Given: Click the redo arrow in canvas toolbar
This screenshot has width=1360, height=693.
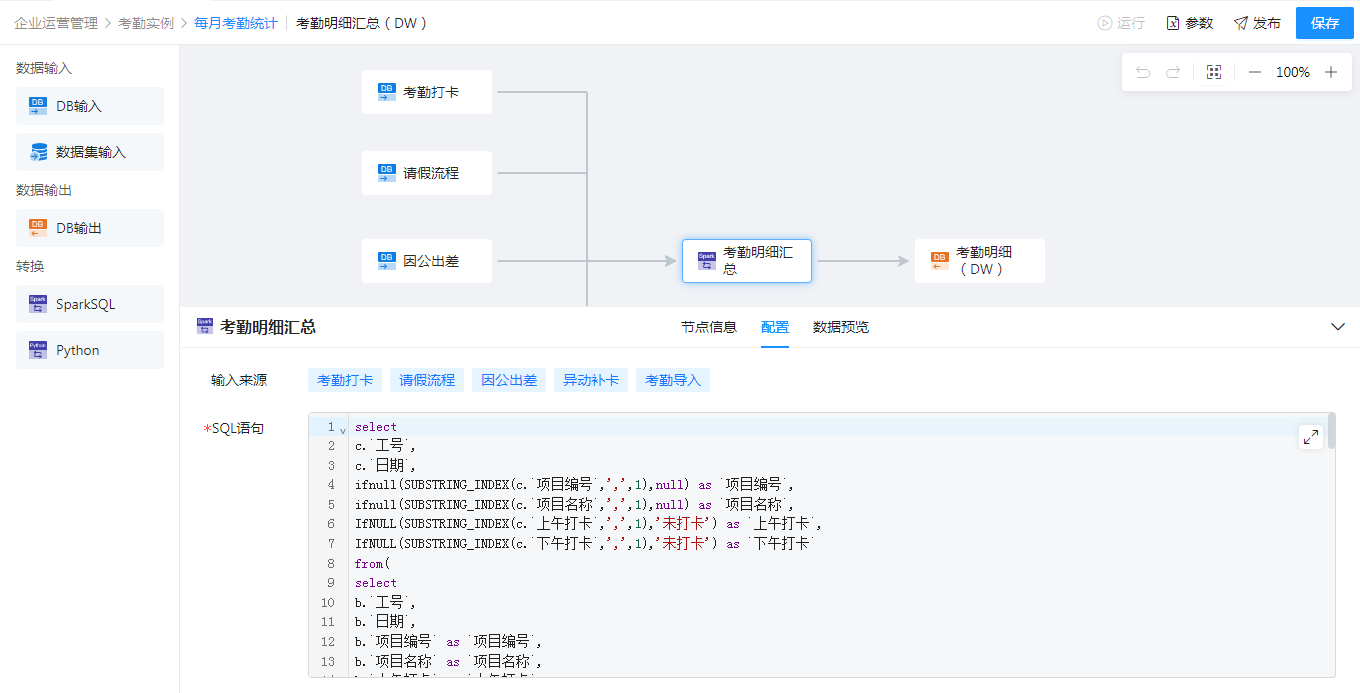Looking at the screenshot, I should (x=1173, y=72).
